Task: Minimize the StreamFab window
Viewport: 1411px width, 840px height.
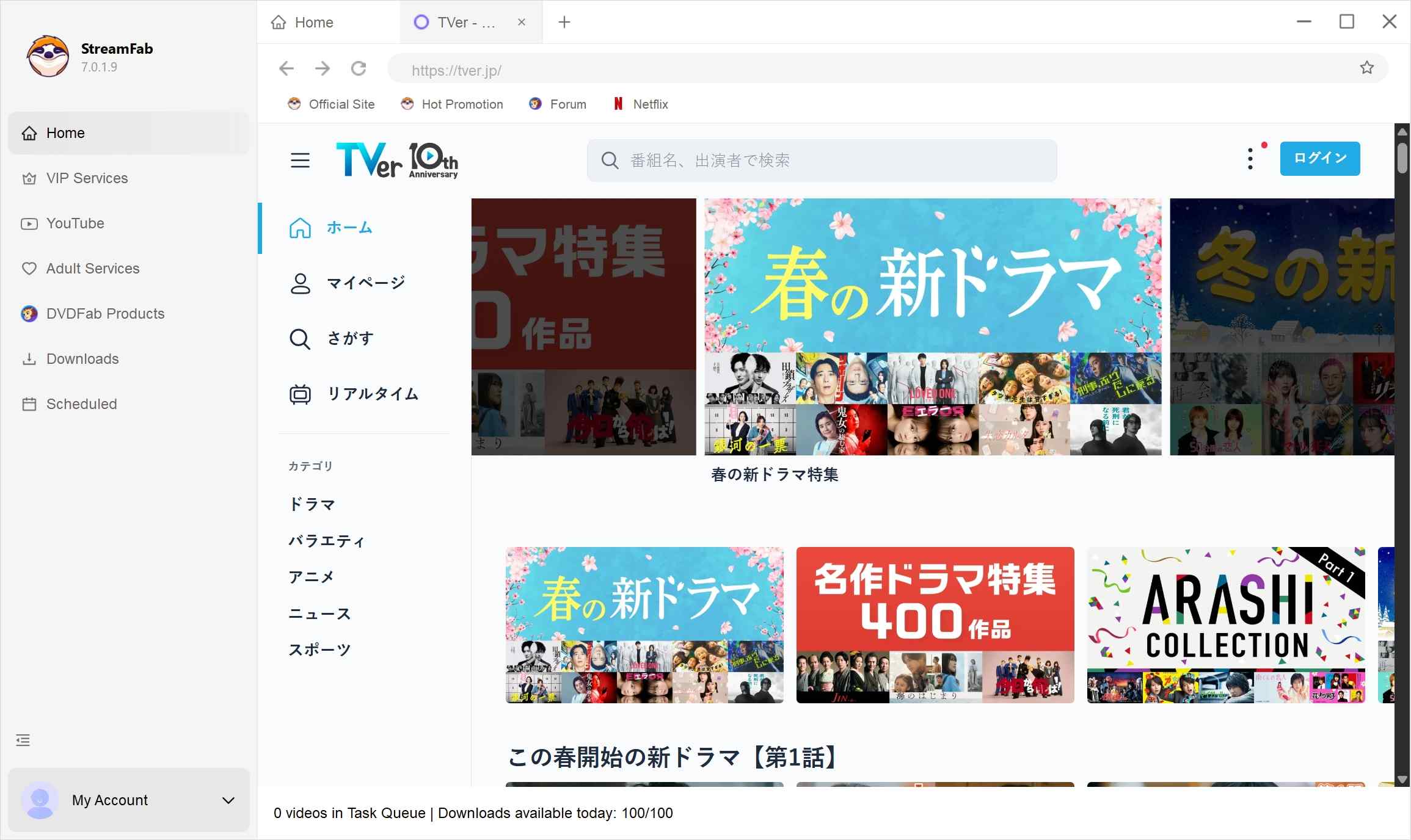Action: point(1304,22)
